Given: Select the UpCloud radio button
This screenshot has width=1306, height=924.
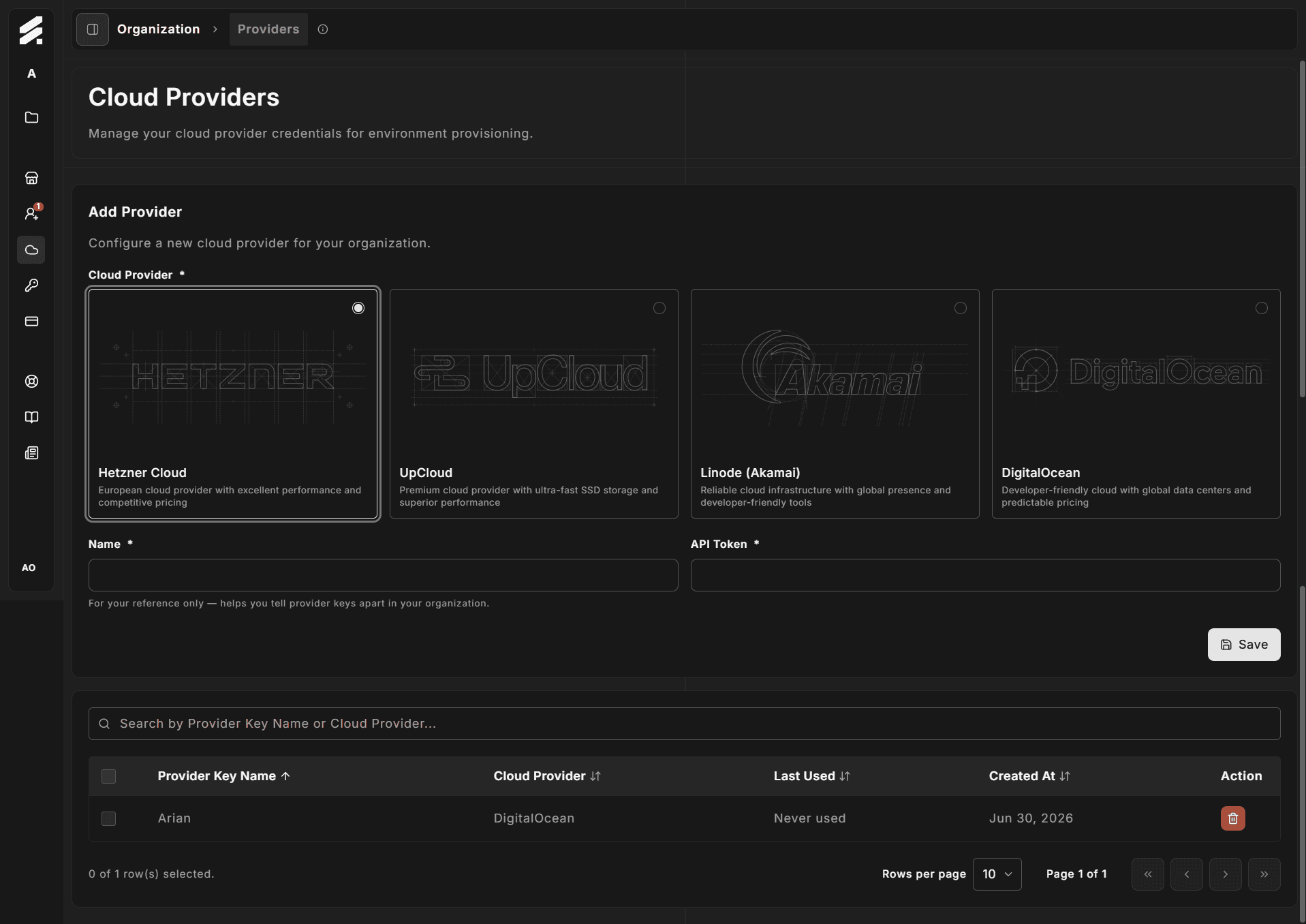Looking at the screenshot, I should (659, 308).
